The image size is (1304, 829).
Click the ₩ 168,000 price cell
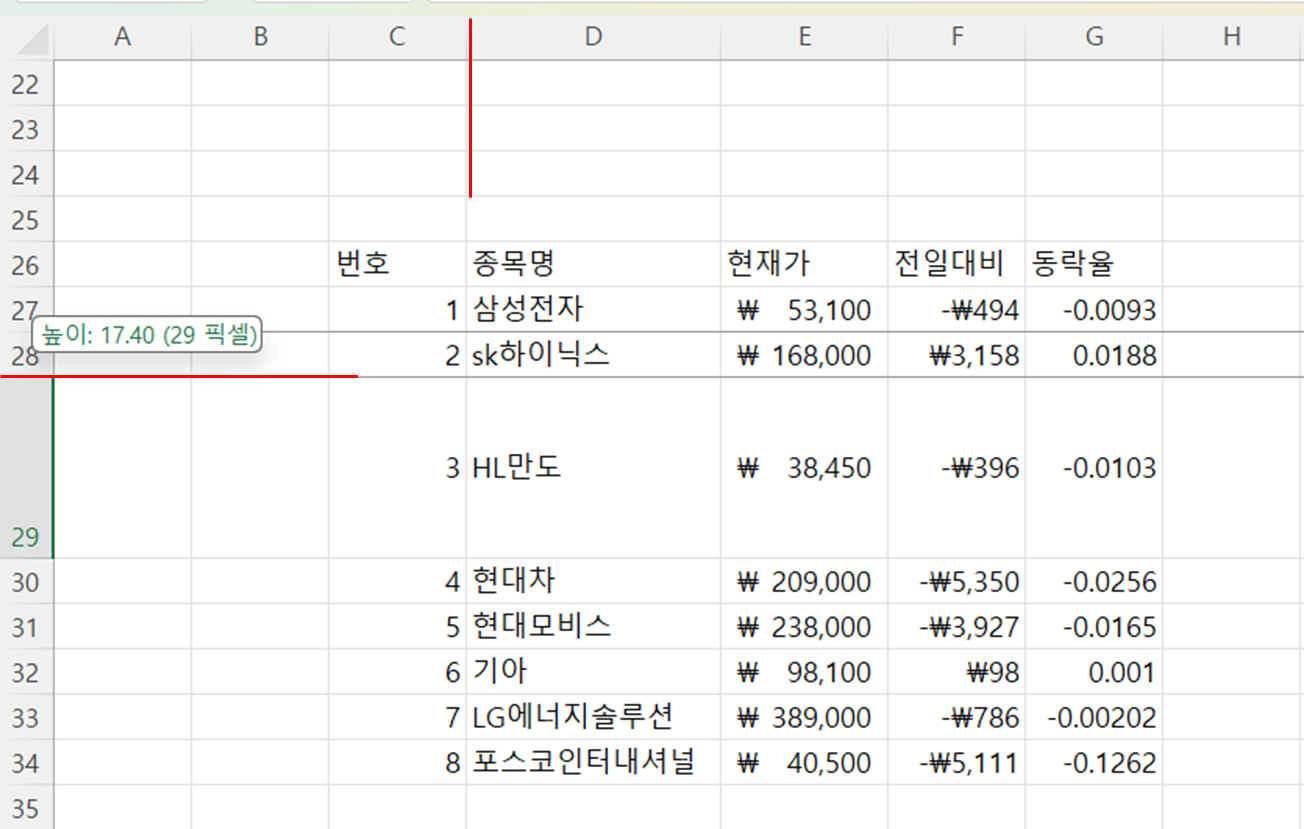(804, 355)
